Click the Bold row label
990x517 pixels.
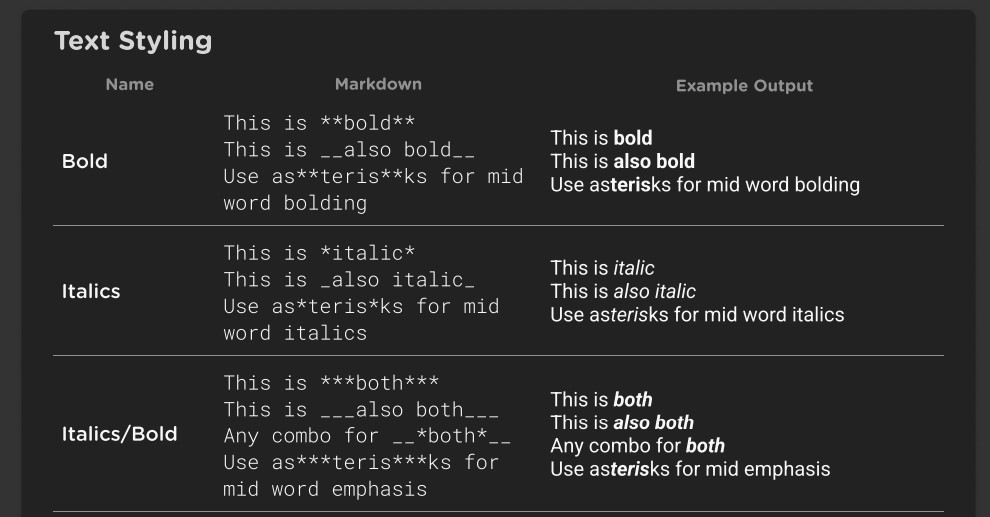[85, 162]
